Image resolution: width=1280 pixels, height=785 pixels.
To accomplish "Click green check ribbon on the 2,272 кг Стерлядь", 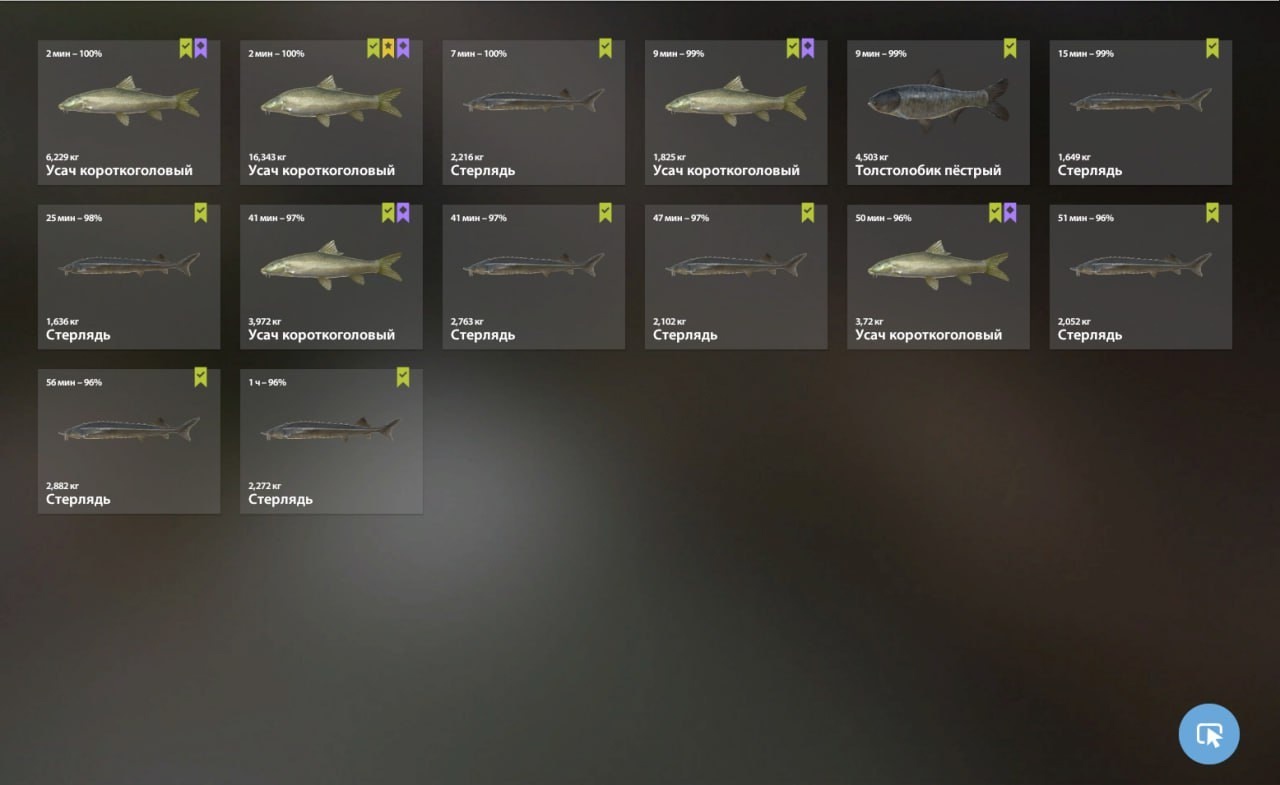I will coord(402,377).
